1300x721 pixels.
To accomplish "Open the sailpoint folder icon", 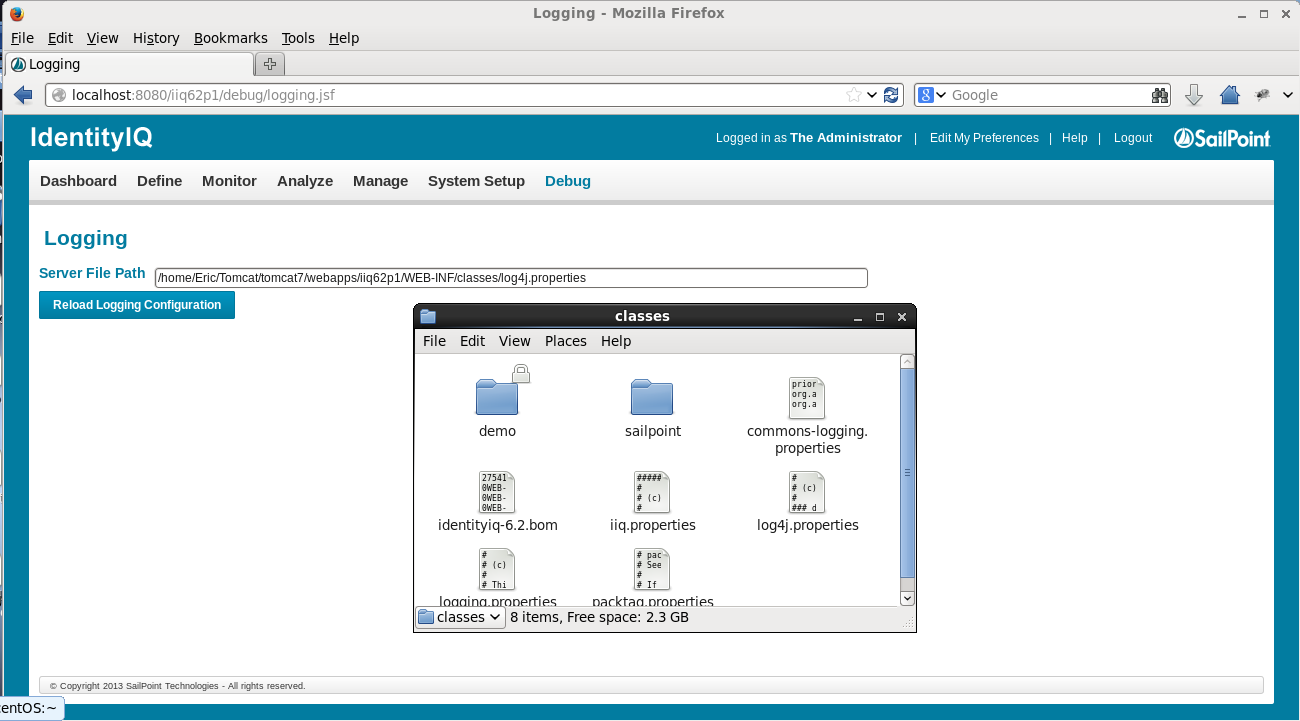I will 652,397.
